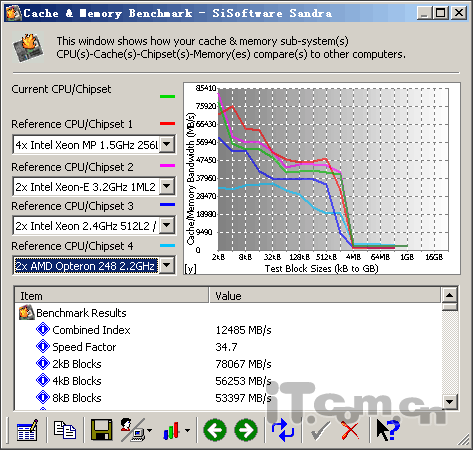The width and height of the screenshot is (473, 450).
Task: Click the copy to clipboard icon
Action: (x=65, y=430)
